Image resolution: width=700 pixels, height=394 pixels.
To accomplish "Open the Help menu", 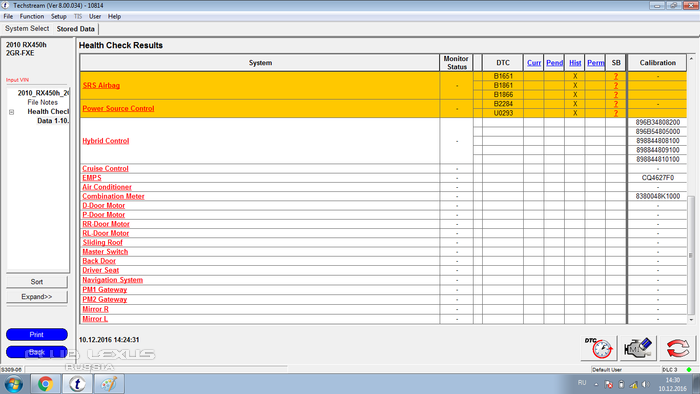I will tap(114, 17).
